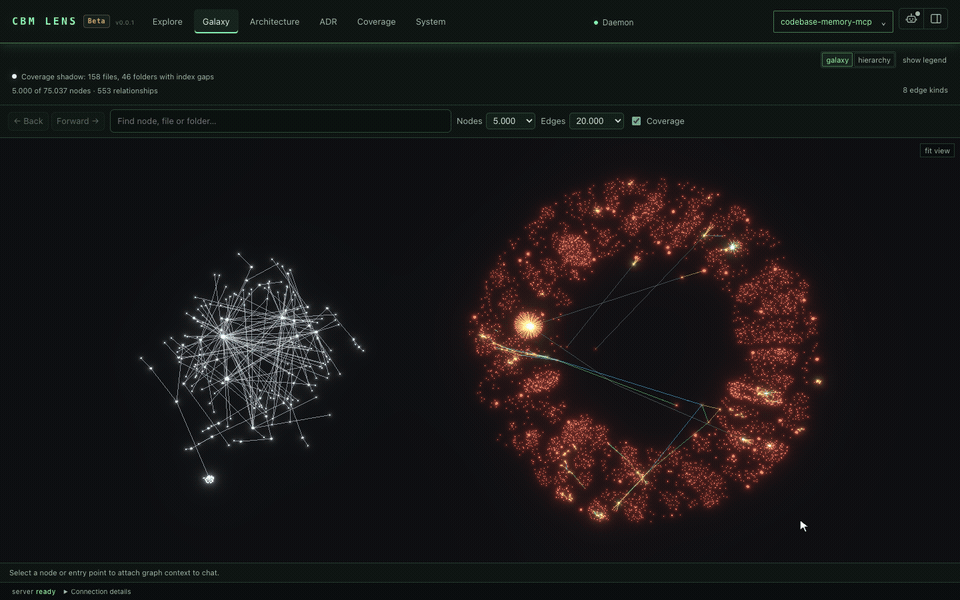Click the Beta version badge
This screenshot has width=960, height=600.
[x=96, y=21]
